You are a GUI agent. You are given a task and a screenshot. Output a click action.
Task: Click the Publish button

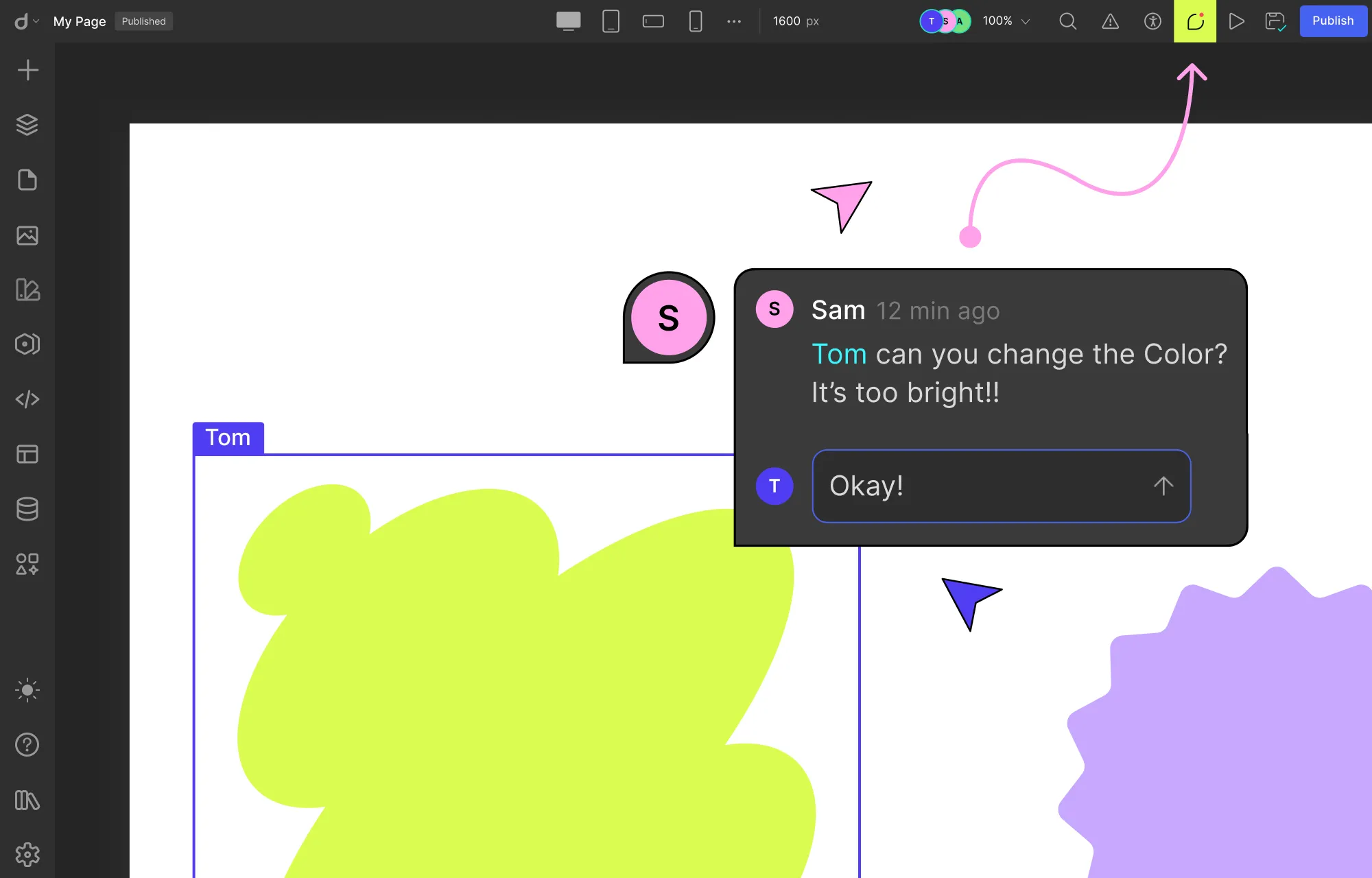(1333, 21)
